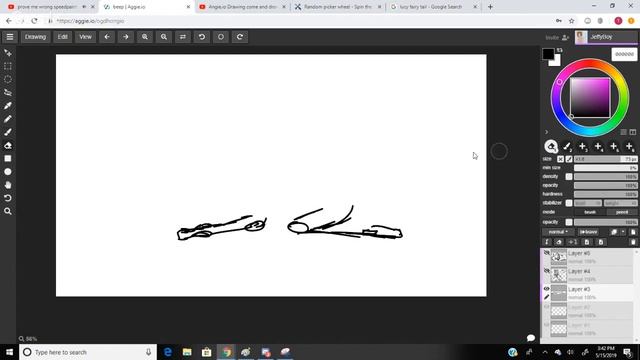Image resolution: width=640 pixels, height=360 pixels.
Task: Click the redo right-arrow toolbar button
Action: click(126, 37)
